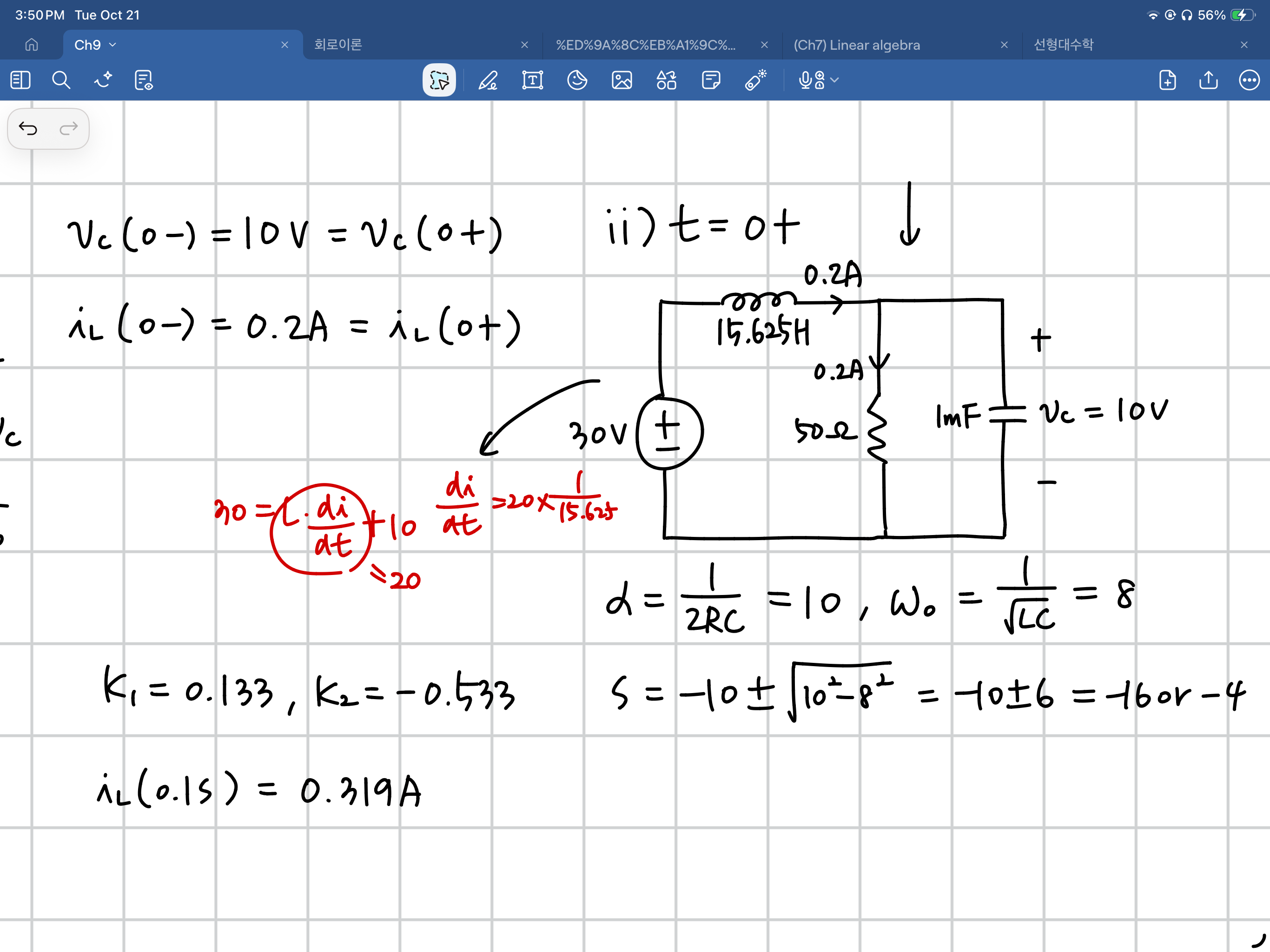Expand the microphone recording options chevron

pyautogui.click(x=835, y=80)
